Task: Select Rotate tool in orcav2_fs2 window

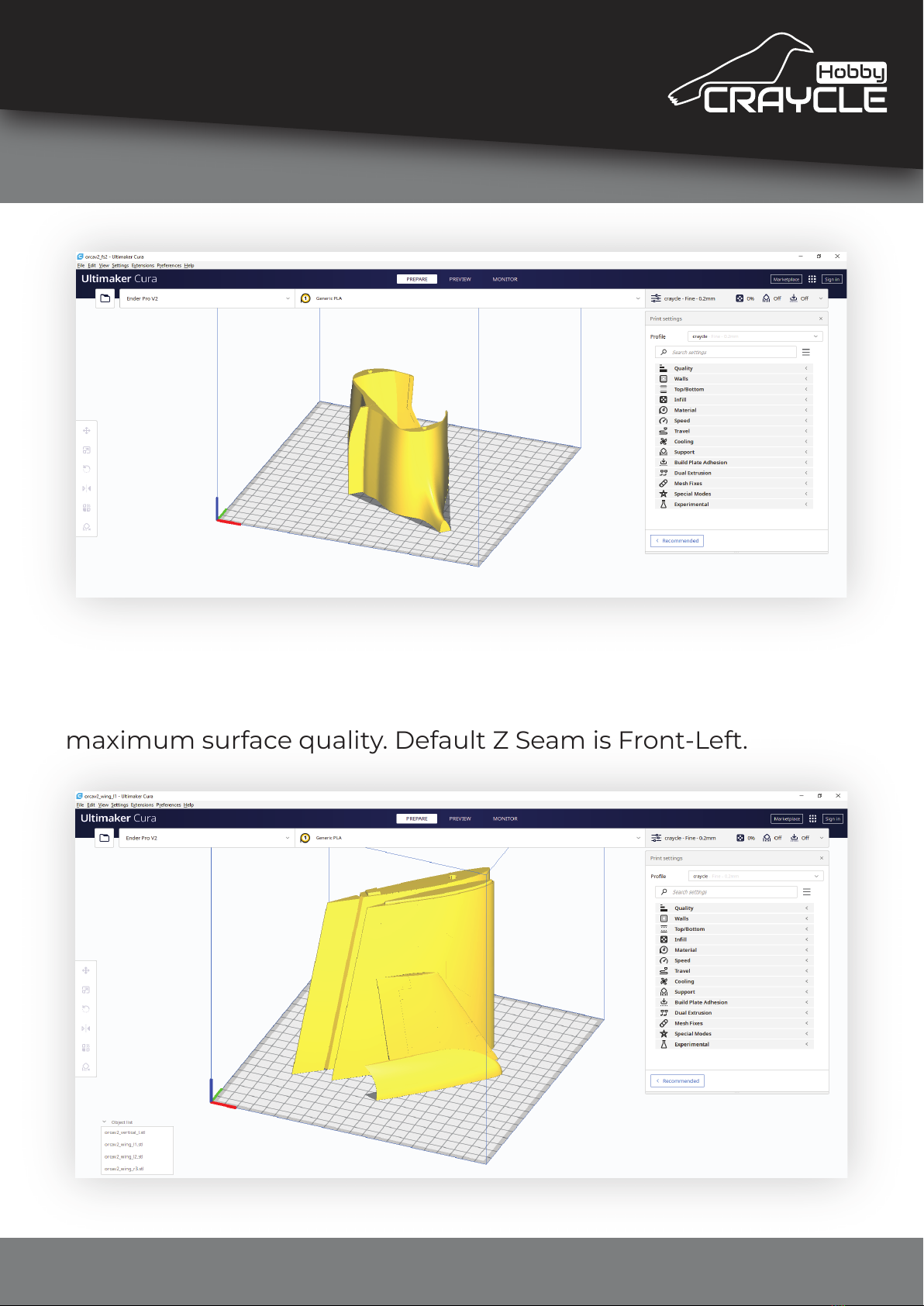Action: click(x=86, y=469)
